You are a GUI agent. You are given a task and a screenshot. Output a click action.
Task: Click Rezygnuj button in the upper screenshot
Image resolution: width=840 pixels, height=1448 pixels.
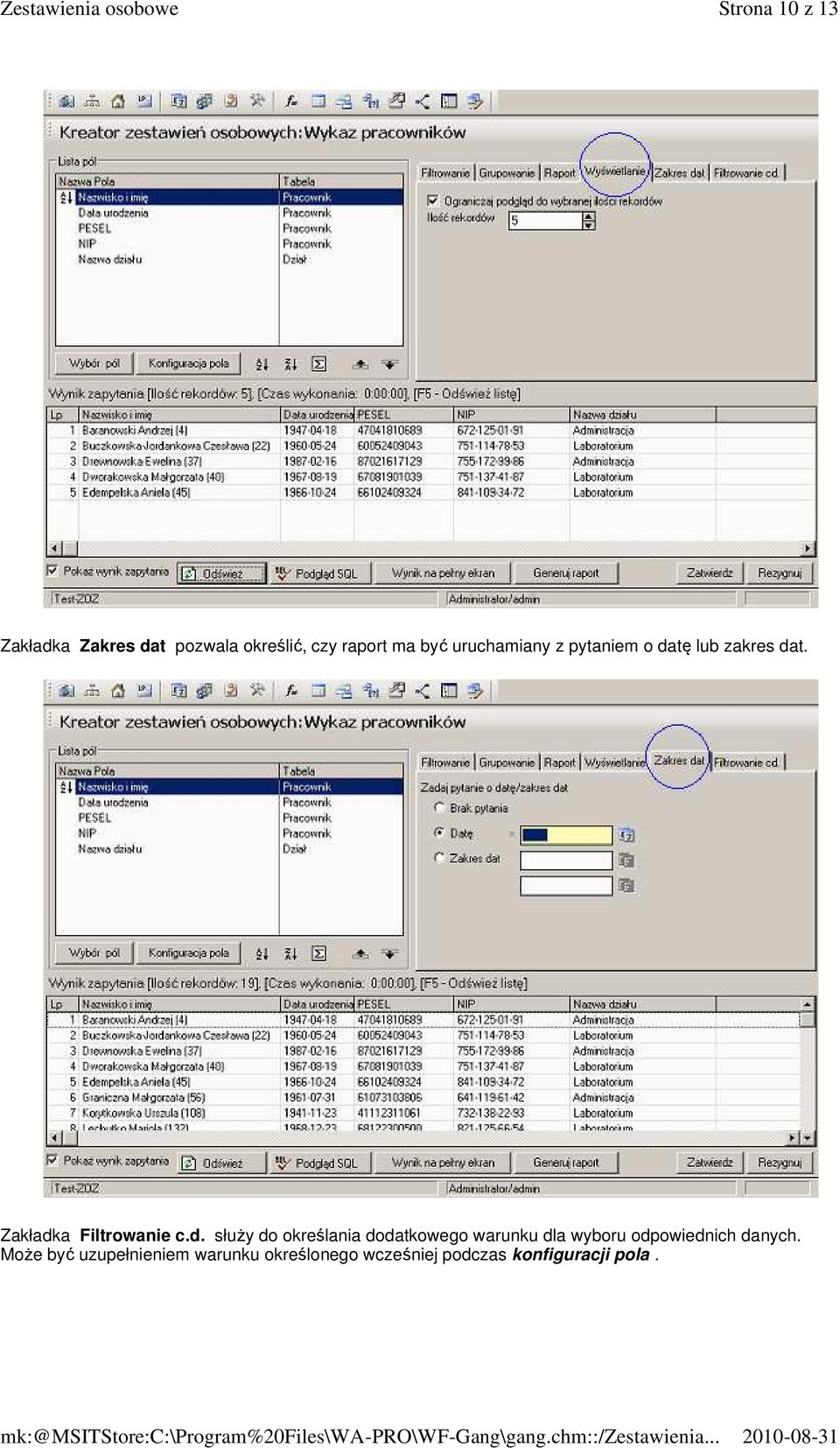point(780,574)
